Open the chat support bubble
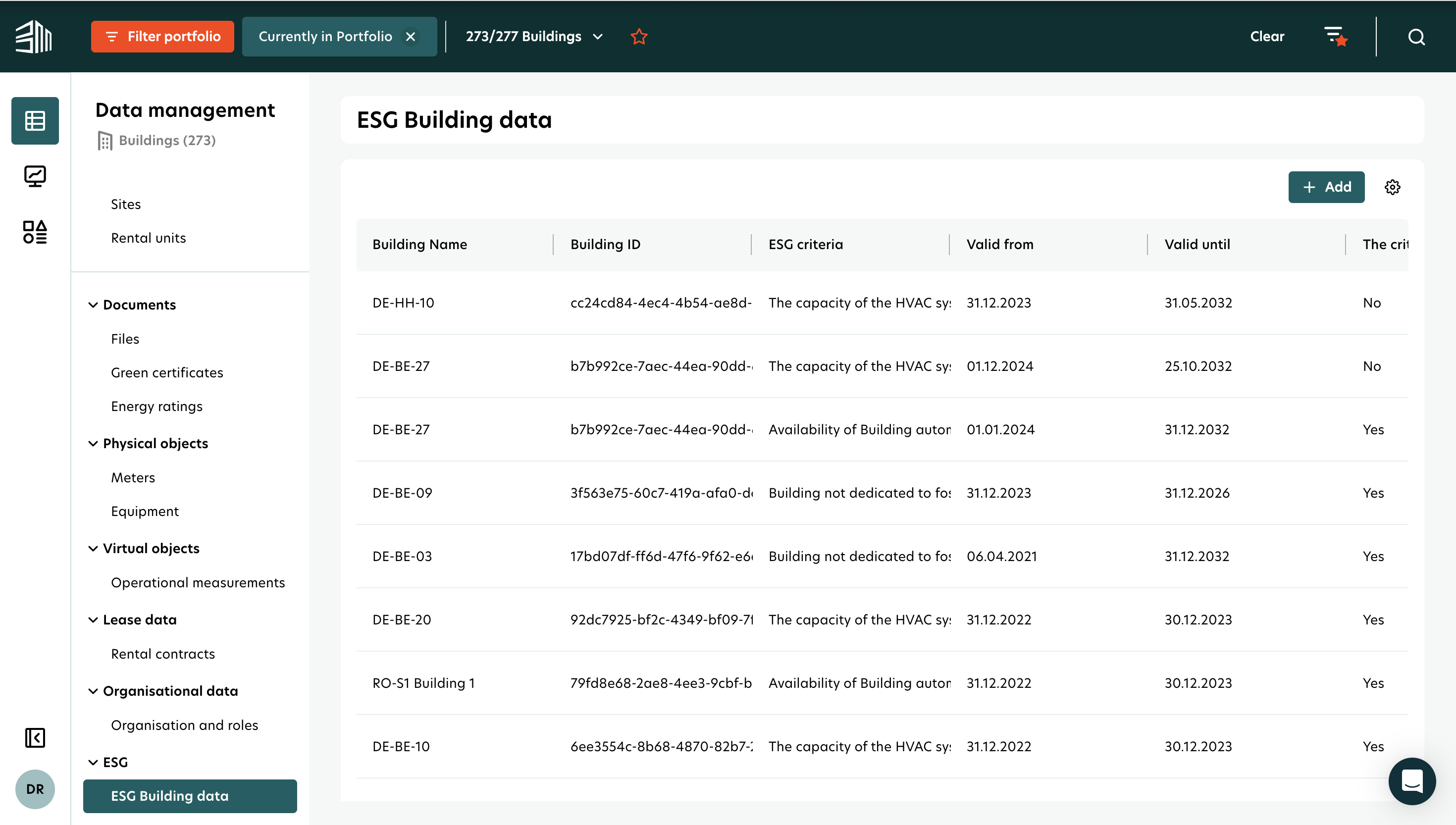Viewport: 1456px width, 825px height. 1412,781
